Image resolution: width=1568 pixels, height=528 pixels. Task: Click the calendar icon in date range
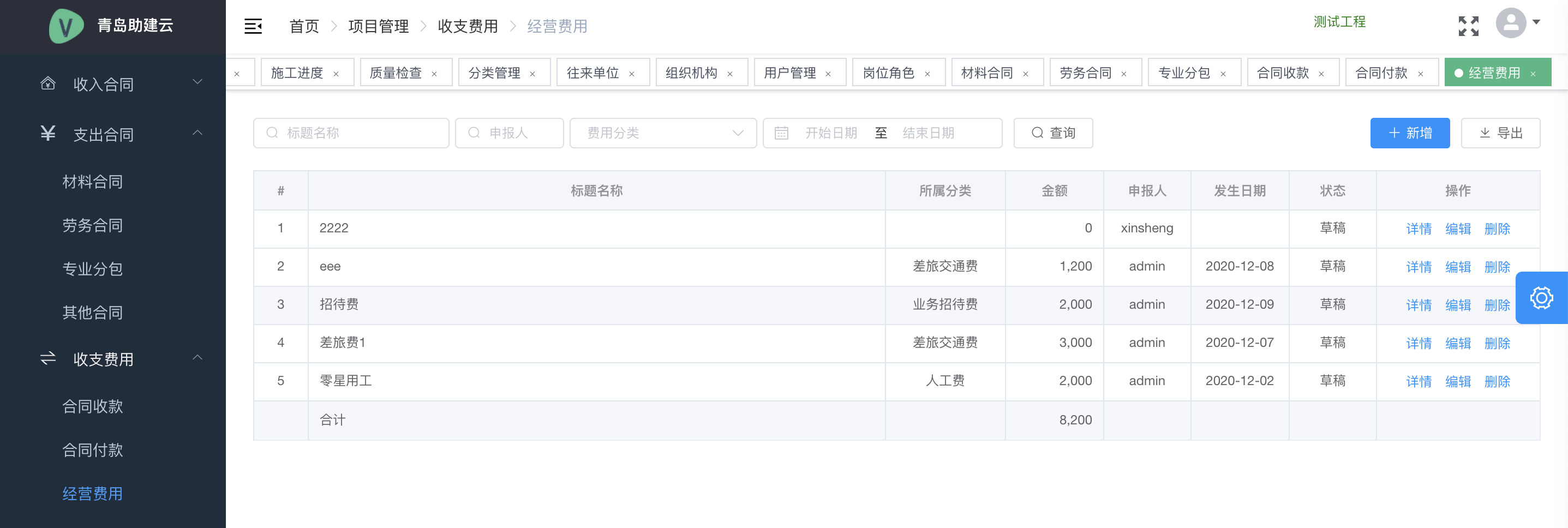(781, 133)
